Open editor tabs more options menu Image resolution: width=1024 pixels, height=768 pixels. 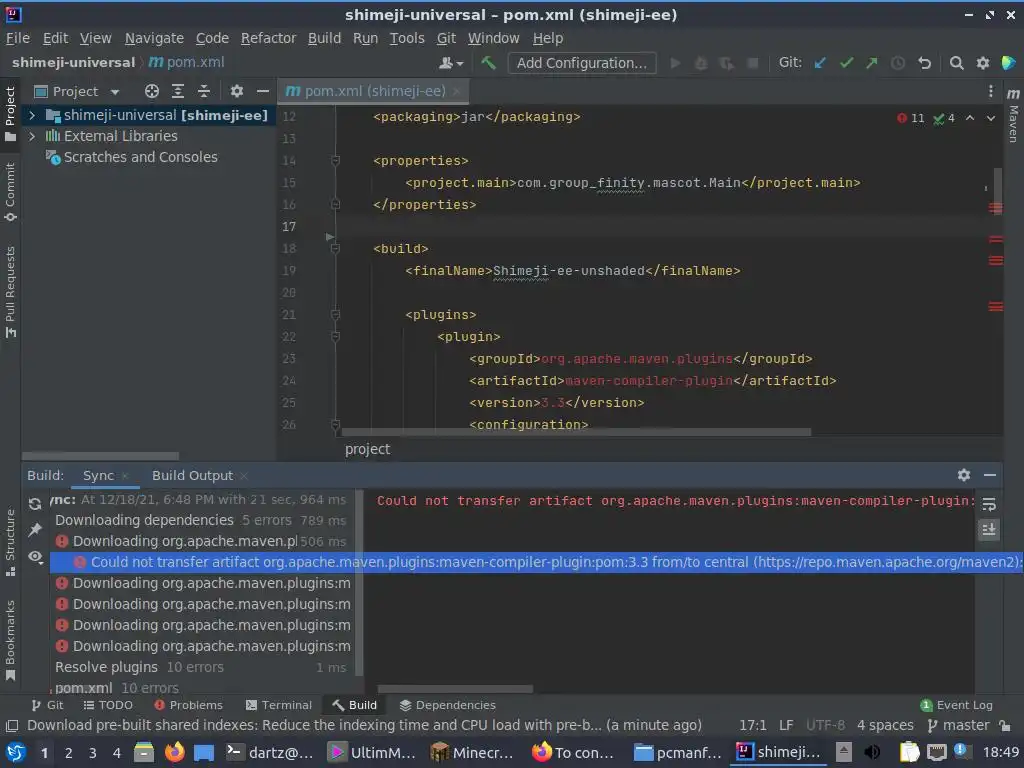point(990,91)
